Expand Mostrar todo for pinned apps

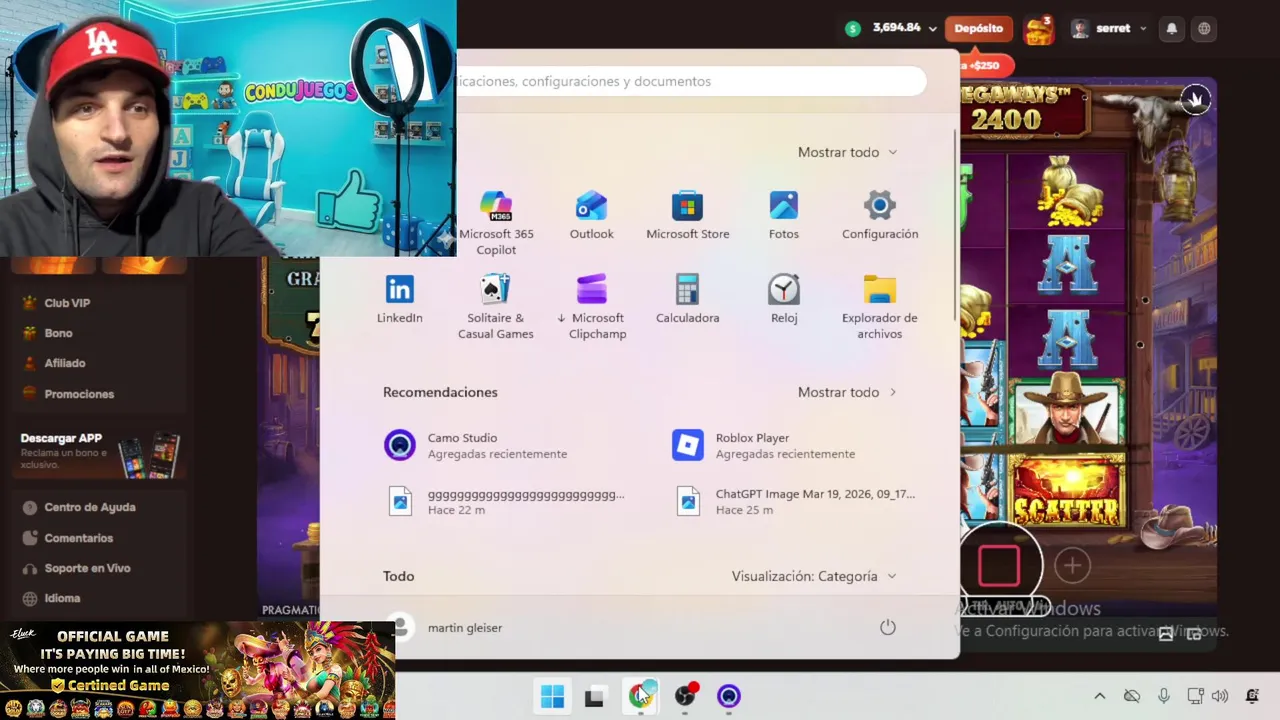tap(847, 152)
